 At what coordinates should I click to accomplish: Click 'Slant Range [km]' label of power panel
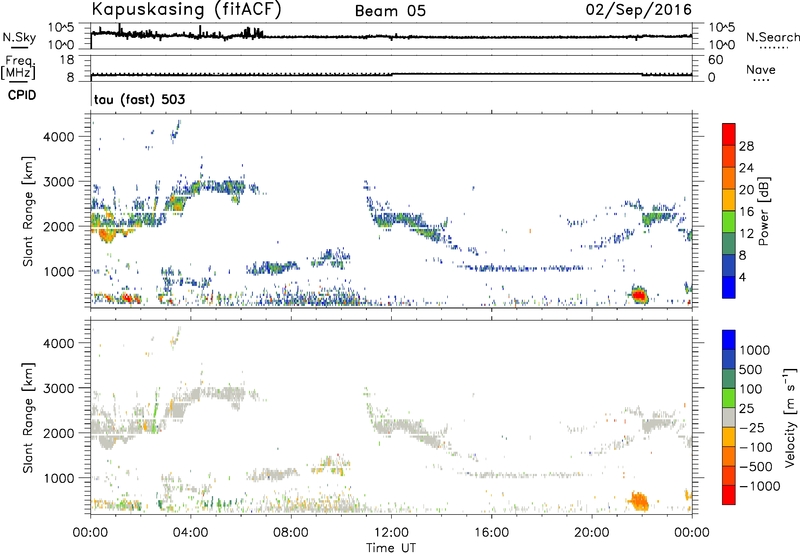28,211
